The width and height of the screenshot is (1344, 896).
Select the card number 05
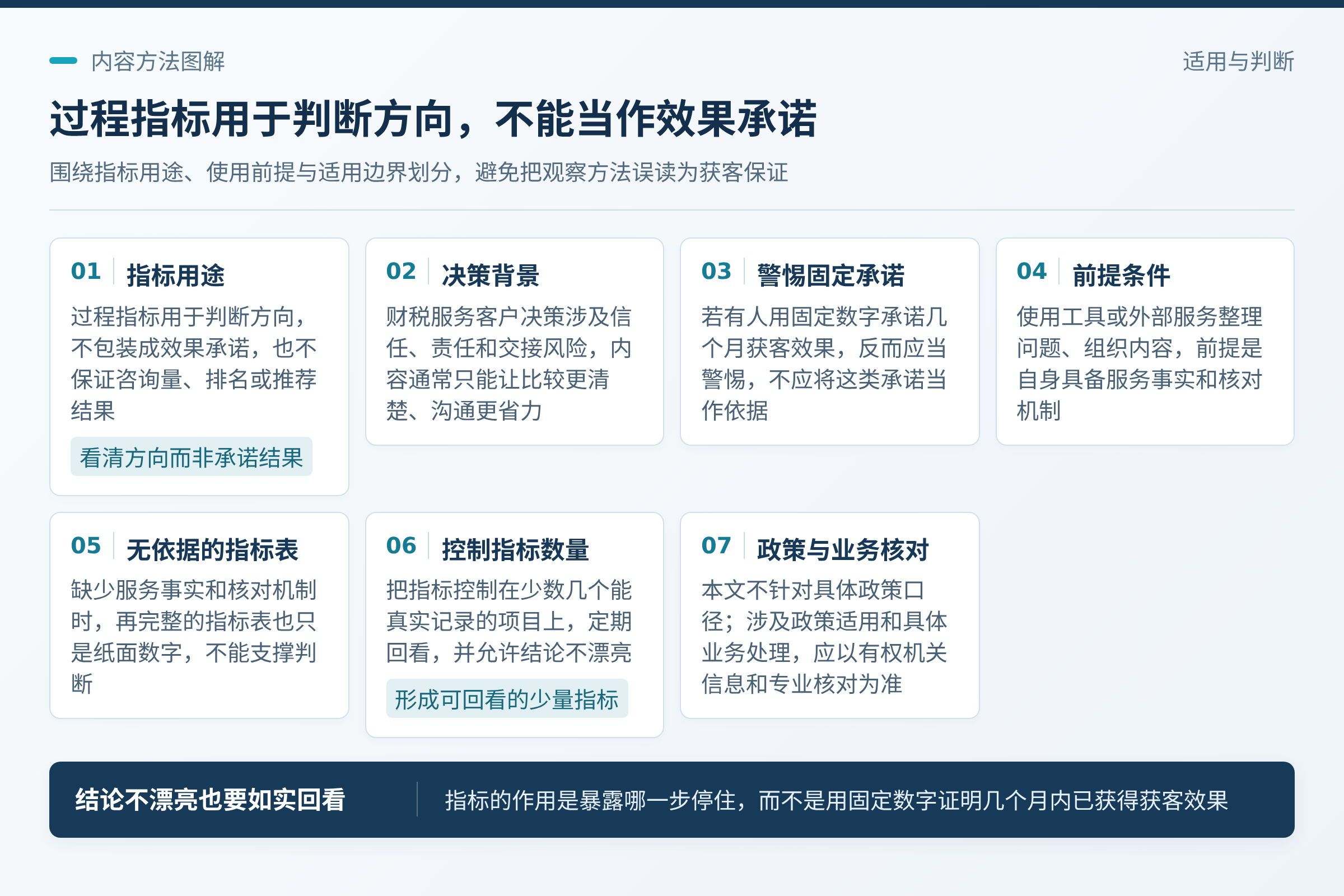[x=86, y=545]
